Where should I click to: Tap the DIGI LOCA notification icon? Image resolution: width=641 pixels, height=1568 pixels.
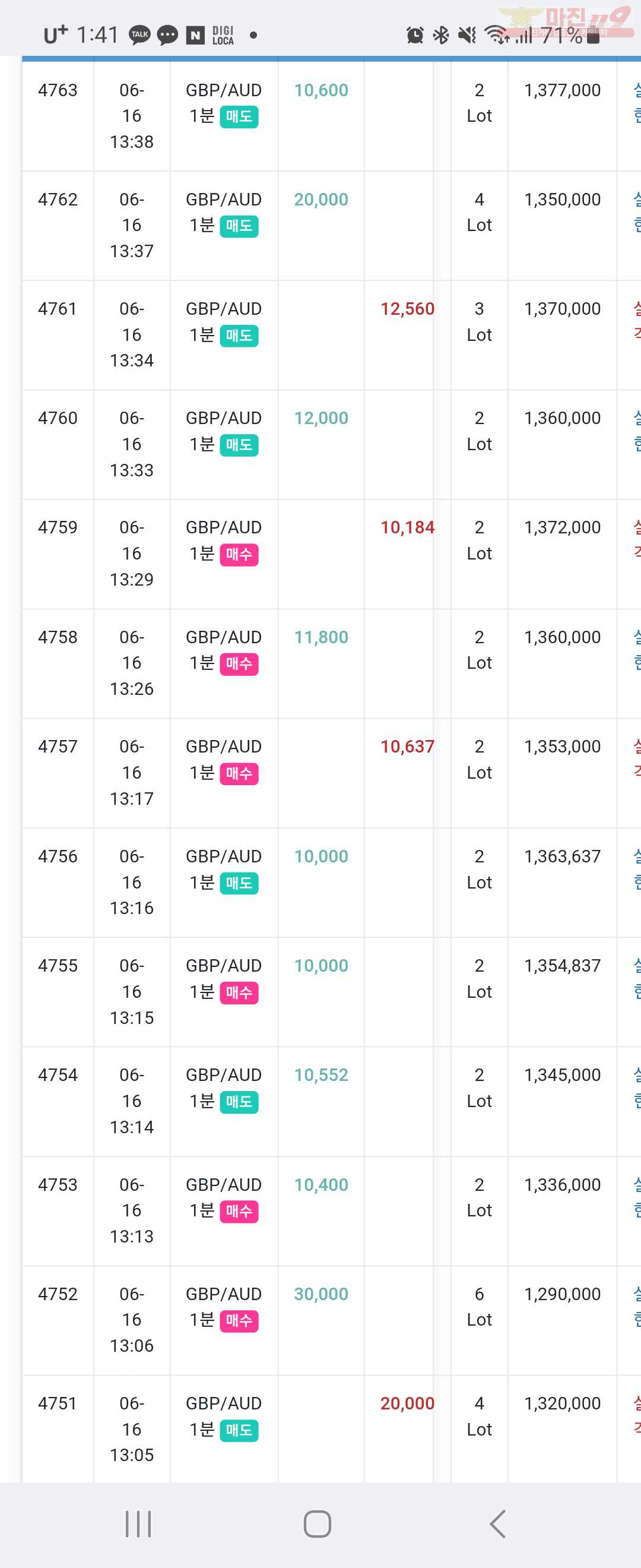(223, 35)
